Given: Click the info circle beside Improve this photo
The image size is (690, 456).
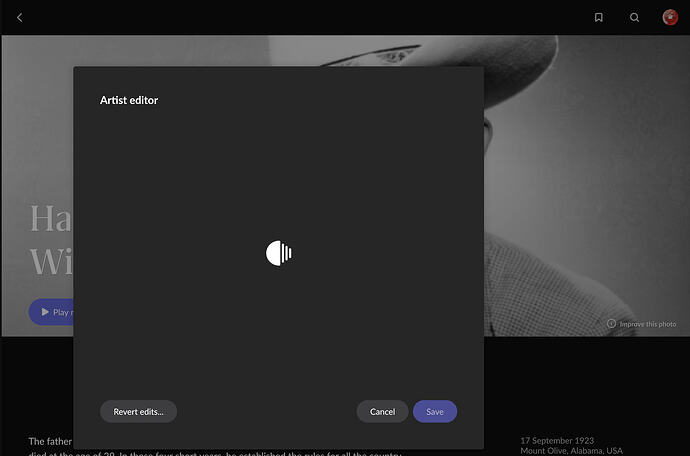Looking at the screenshot, I should tap(611, 324).
